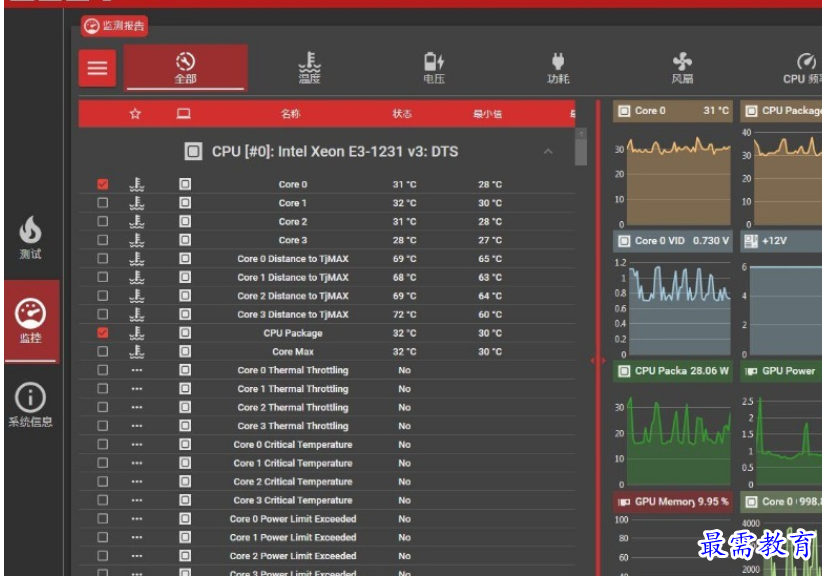Open the 系统信息 info icon in sidebar
The width and height of the screenshot is (822, 576).
coord(30,405)
